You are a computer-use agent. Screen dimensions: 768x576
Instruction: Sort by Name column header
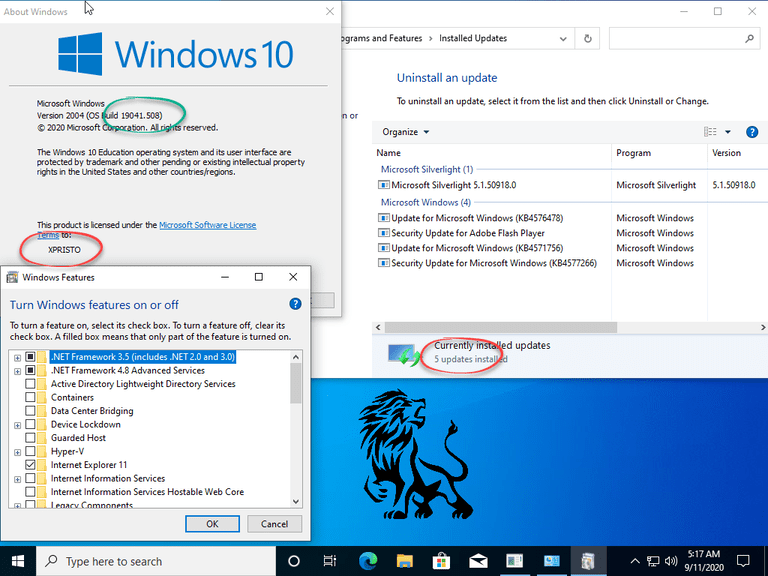pos(492,153)
